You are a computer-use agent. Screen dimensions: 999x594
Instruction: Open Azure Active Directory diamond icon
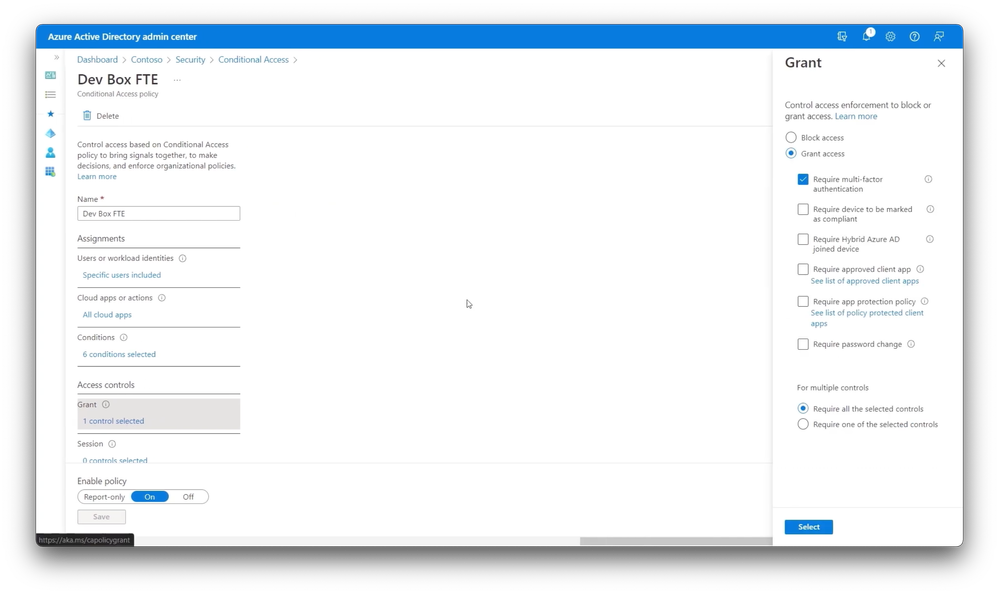(50, 133)
